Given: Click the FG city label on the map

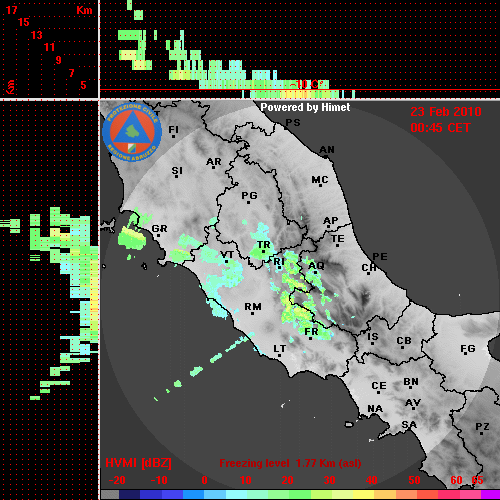Looking at the screenshot, I should (x=468, y=349).
